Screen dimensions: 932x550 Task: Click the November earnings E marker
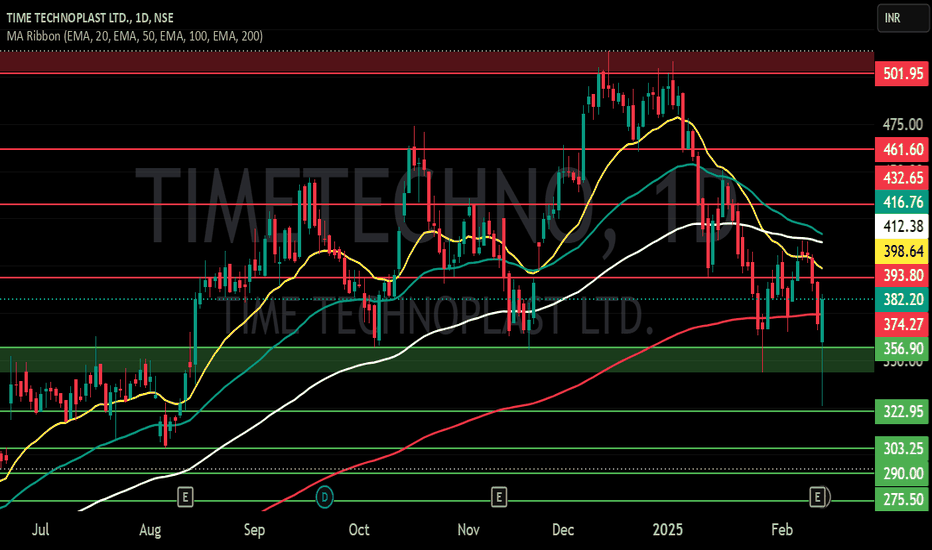[499, 496]
